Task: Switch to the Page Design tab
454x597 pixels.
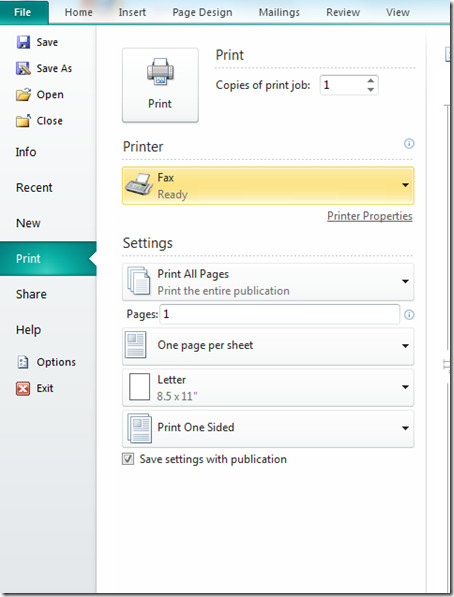Action: tap(202, 13)
